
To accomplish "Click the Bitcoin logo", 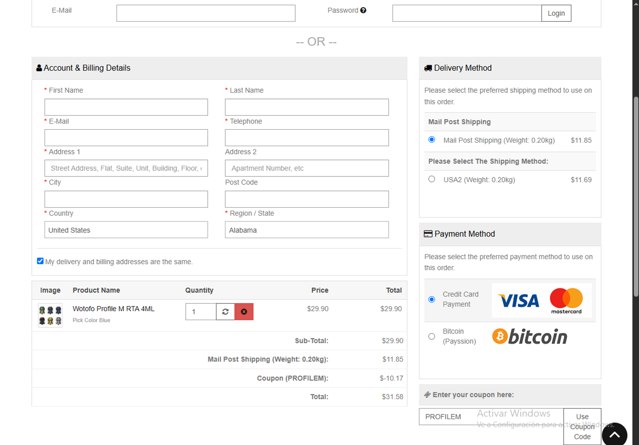I will point(529,336).
